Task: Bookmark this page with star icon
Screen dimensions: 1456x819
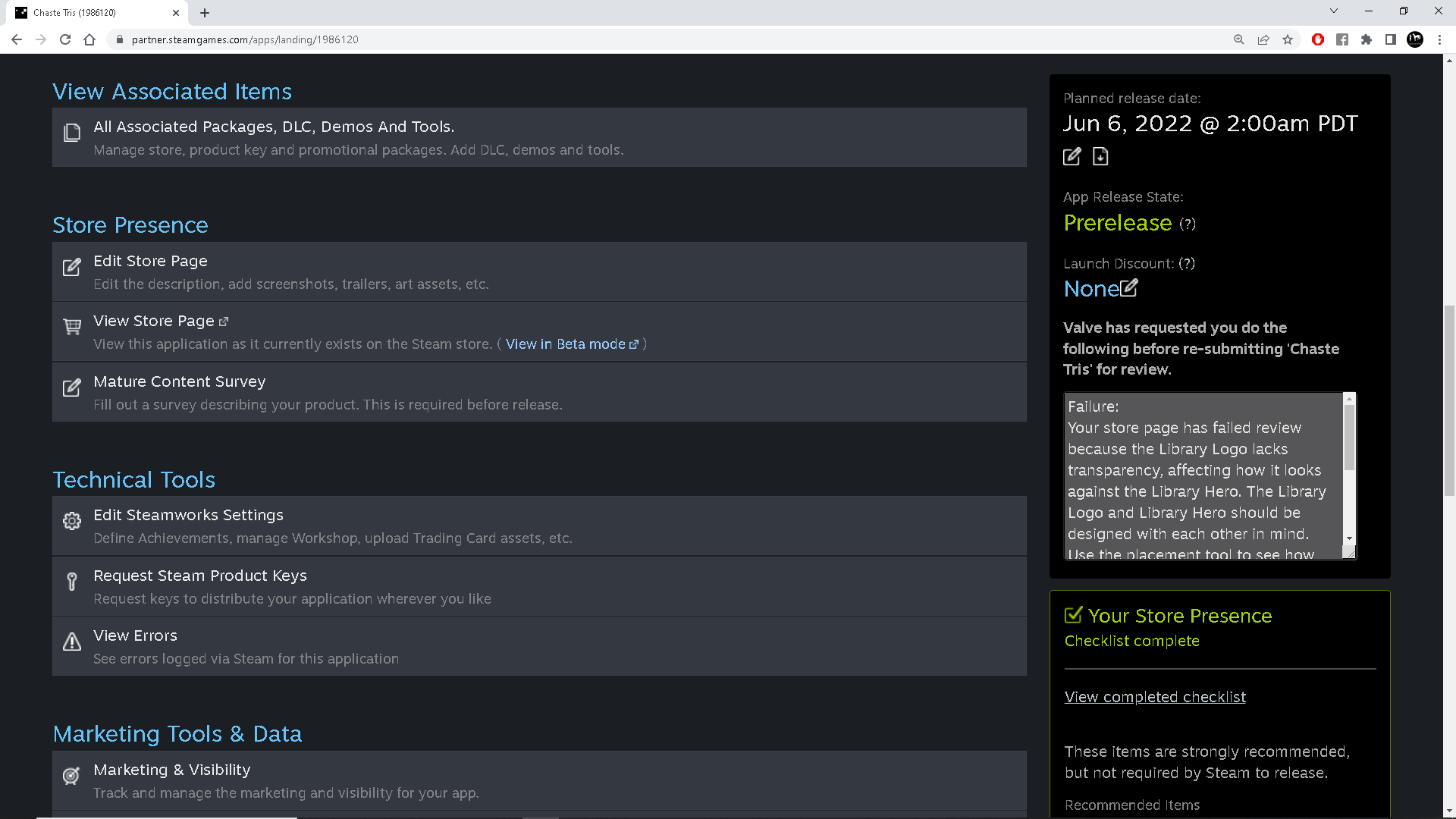Action: click(x=1288, y=39)
